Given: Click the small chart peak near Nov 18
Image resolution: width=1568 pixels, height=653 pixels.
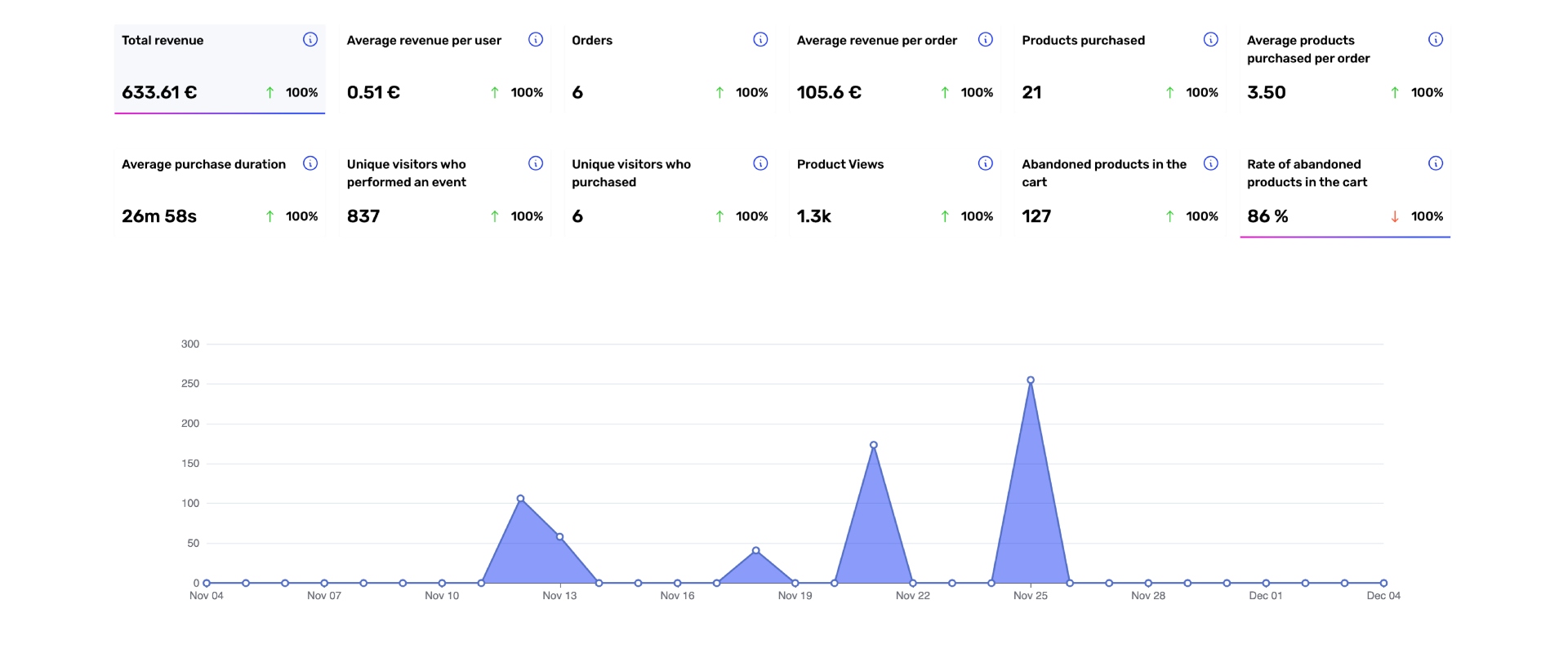Looking at the screenshot, I should (756, 551).
